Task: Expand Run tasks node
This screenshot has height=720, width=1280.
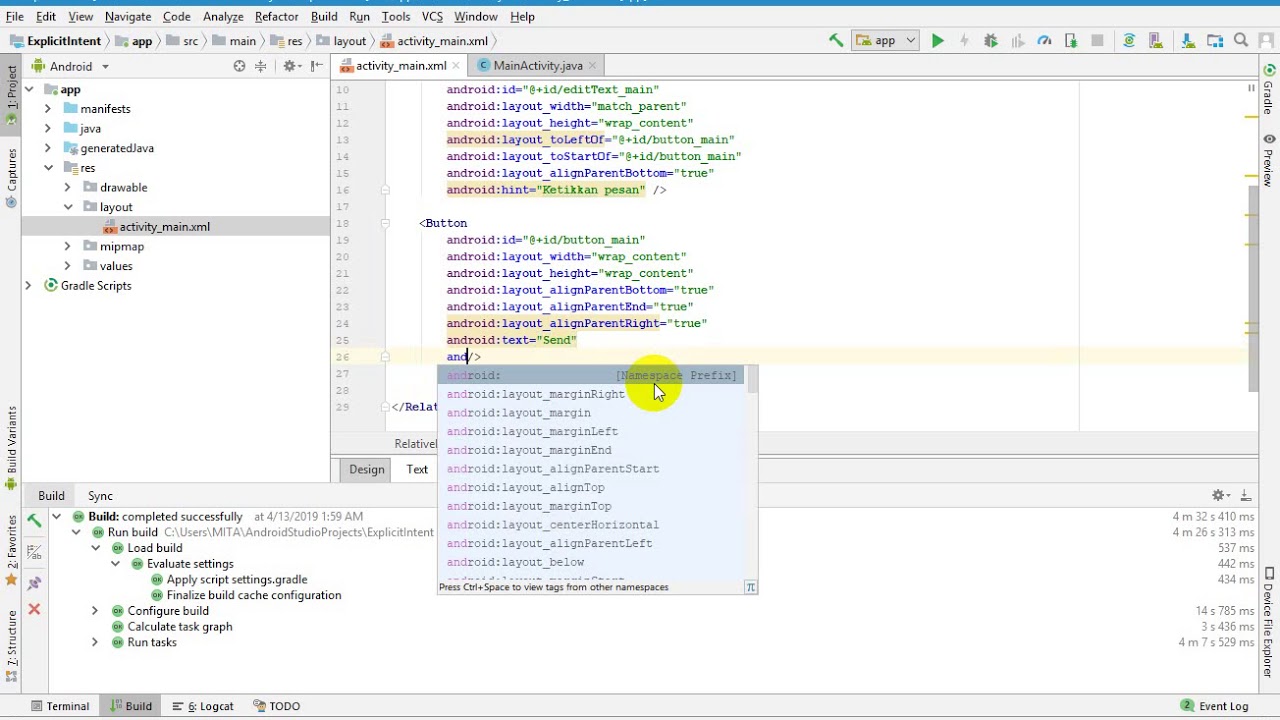Action: [x=95, y=642]
